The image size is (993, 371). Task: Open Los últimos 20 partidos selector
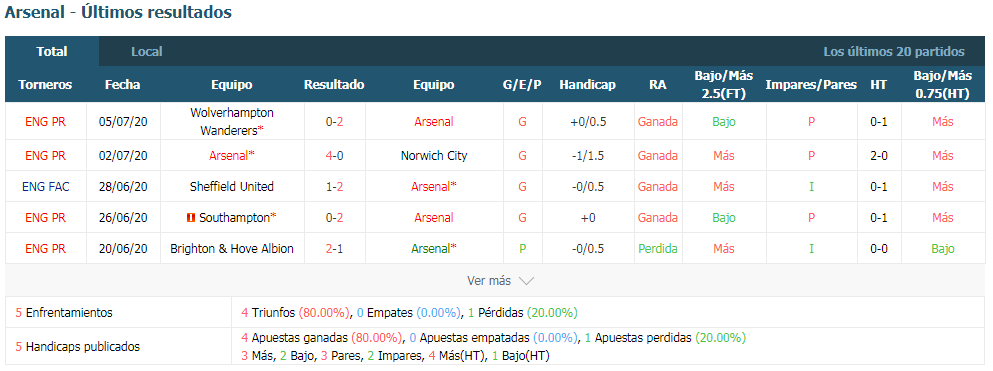894,52
